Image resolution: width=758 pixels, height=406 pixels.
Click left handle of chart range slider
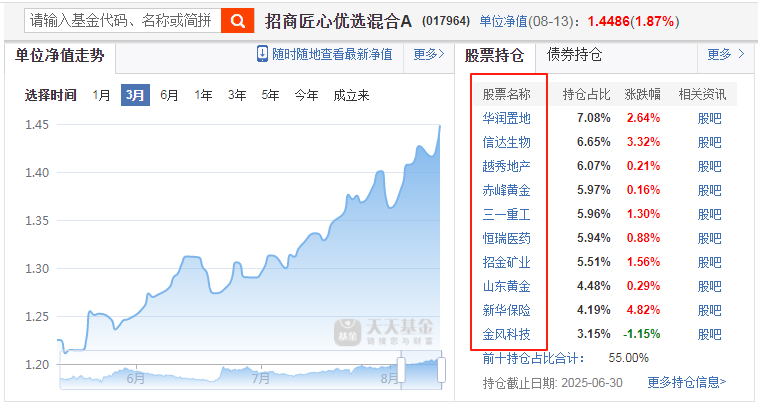pos(401,370)
